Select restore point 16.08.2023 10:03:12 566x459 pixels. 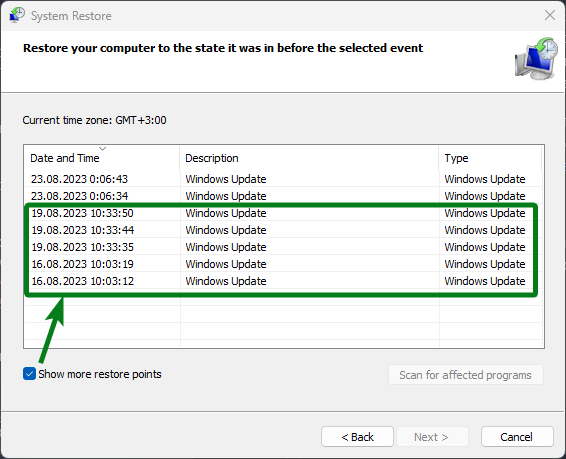click(x=283, y=281)
